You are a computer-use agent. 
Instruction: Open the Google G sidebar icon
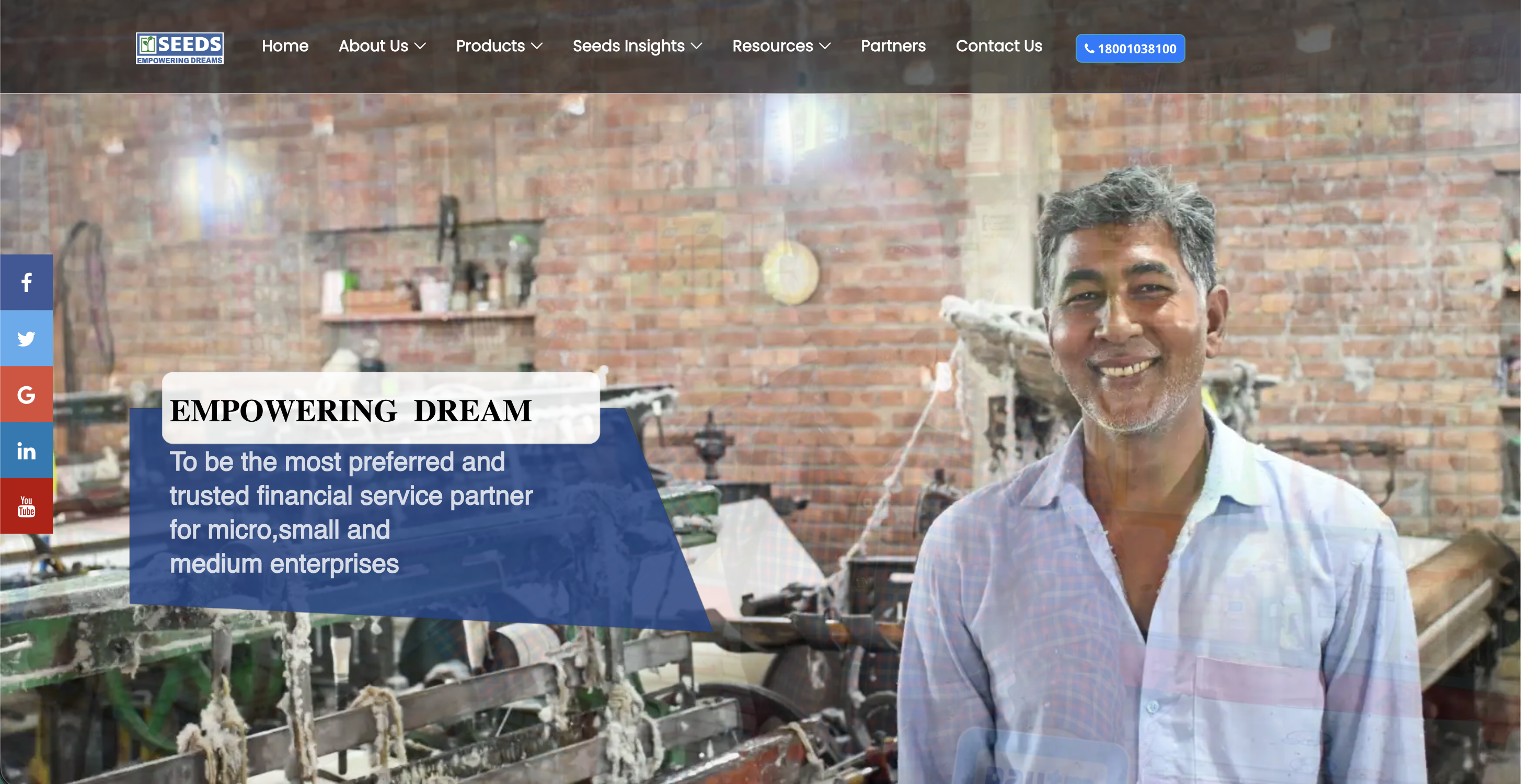[26, 395]
